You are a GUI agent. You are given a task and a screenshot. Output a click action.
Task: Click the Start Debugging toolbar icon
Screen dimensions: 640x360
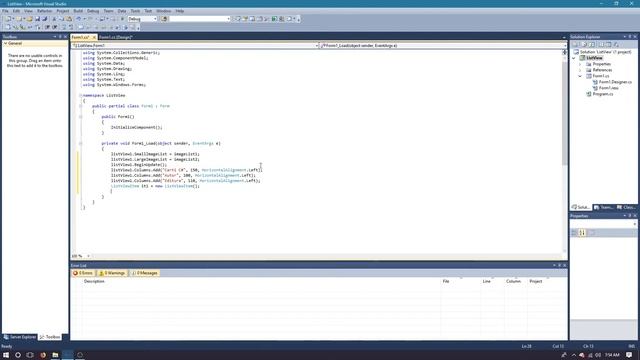point(122,19)
